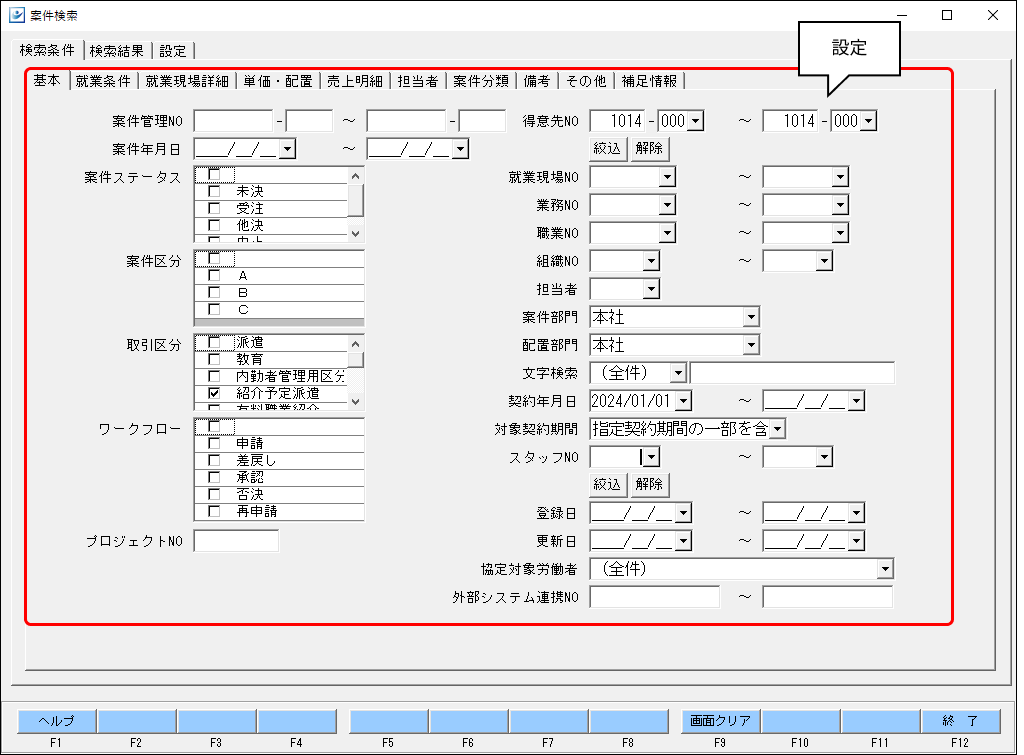Viewport: 1024px width, 755px height.
Task: Click the ヘルプ F1 button
Action: point(57,721)
